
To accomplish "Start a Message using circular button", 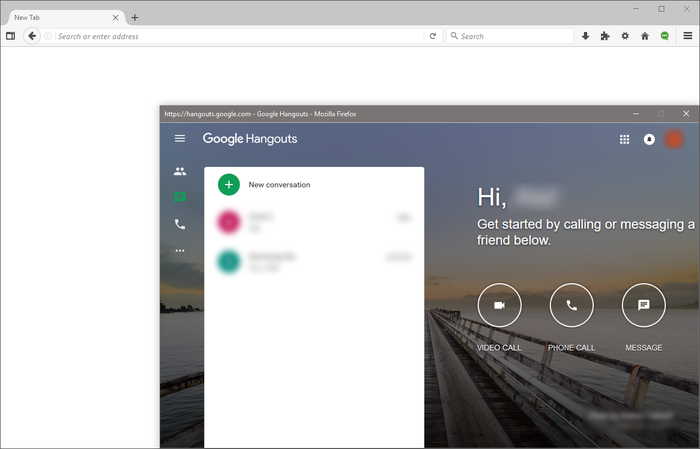I will (x=643, y=305).
